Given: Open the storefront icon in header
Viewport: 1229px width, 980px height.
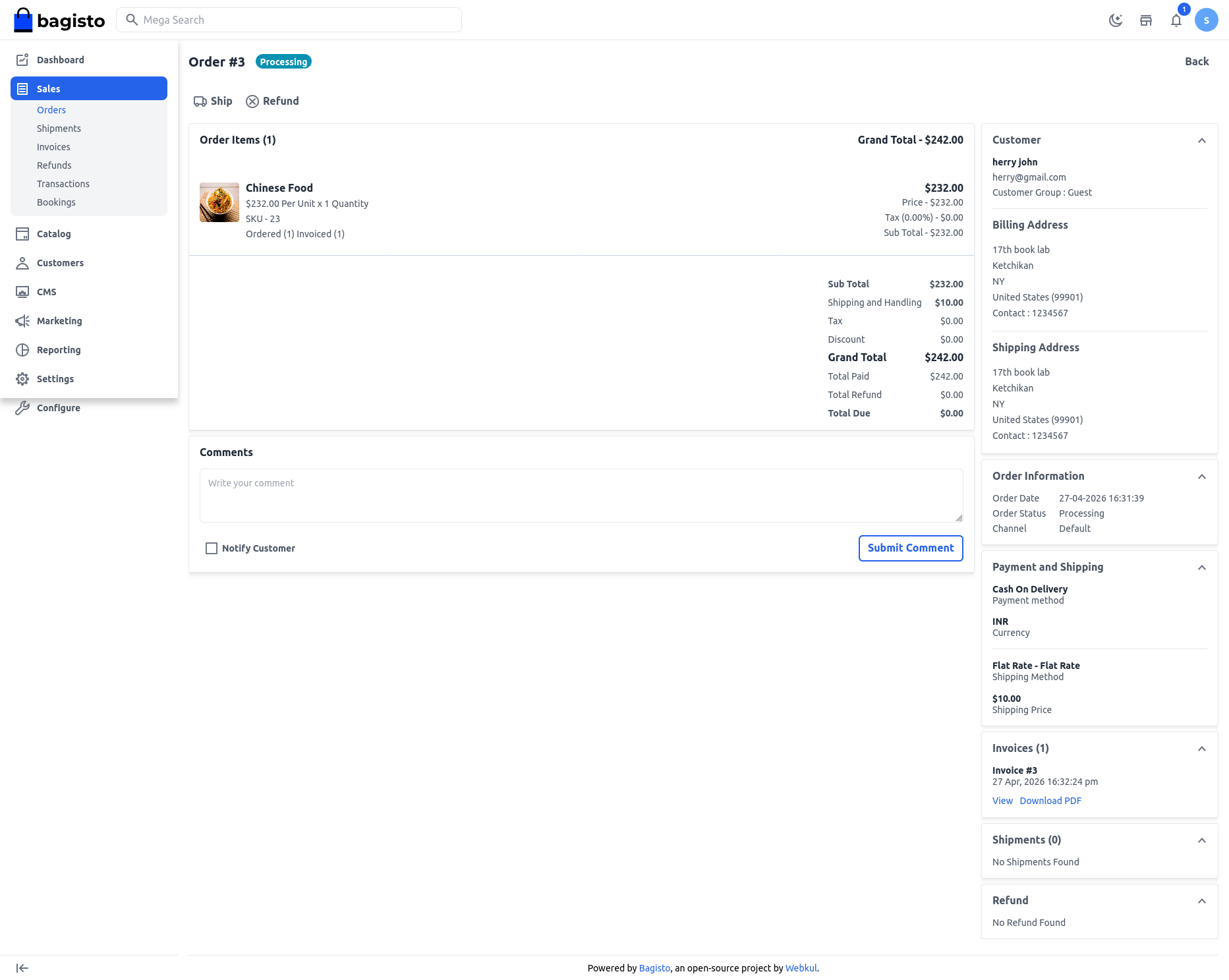Looking at the screenshot, I should click(x=1146, y=20).
